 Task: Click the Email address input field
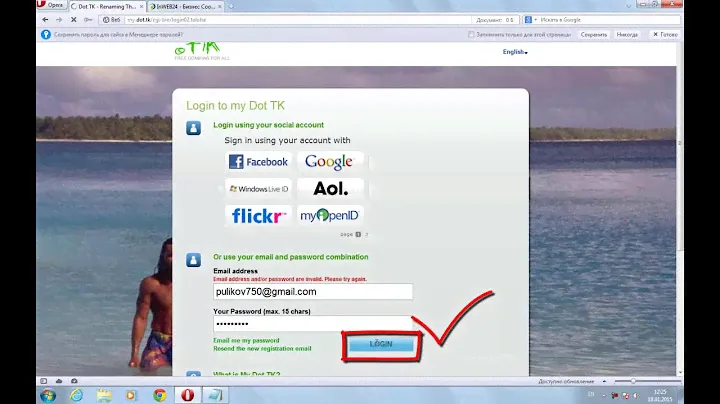click(x=312, y=292)
